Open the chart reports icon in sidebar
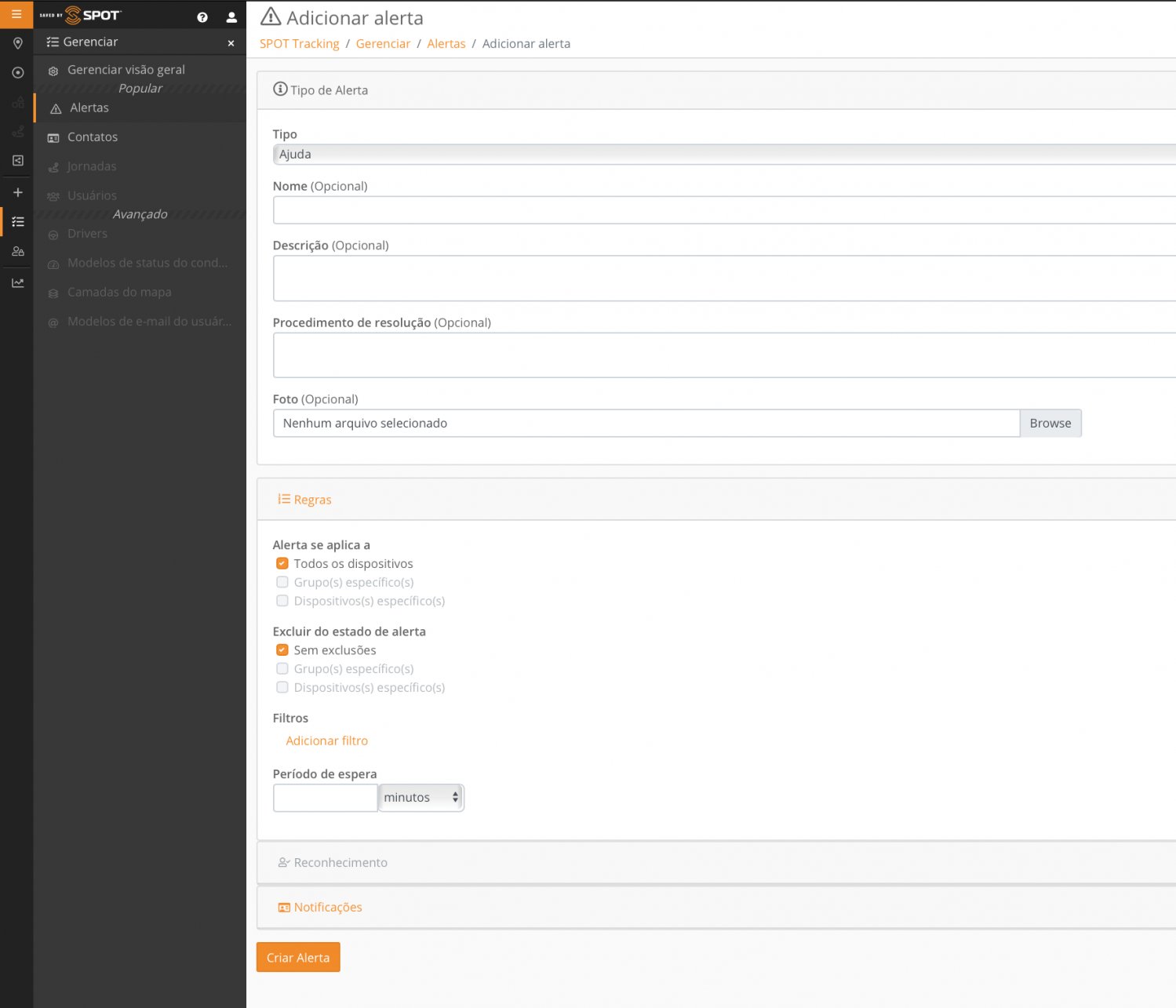 coord(17,282)
